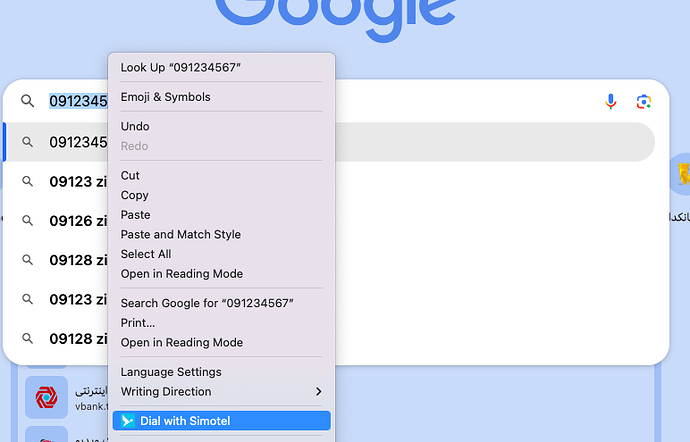This screenshot has width=690, height=442.
Task: Open in Reading Mode below Print entry
Action: 221,343
